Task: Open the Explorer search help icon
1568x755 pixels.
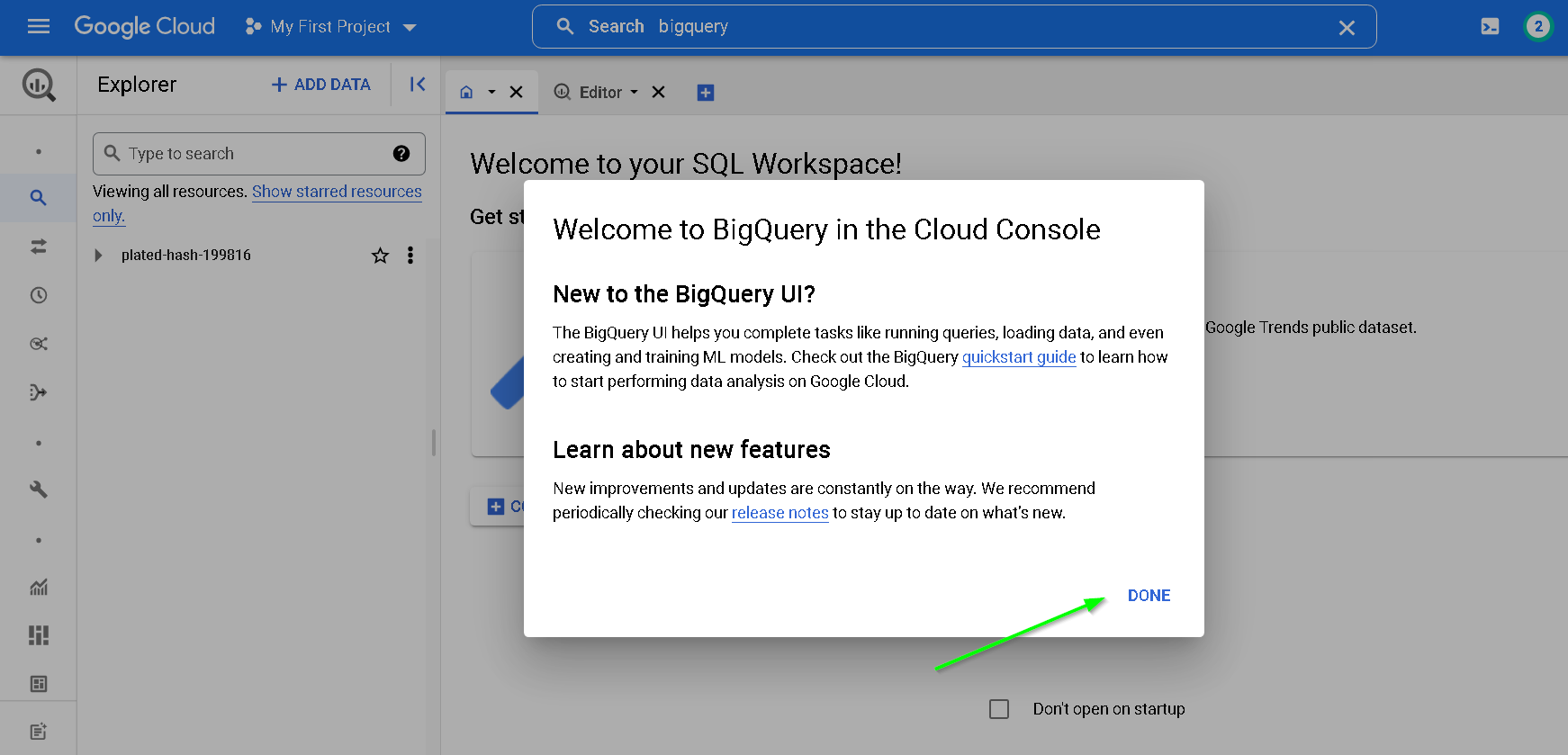Action: (x=401, y=154)
